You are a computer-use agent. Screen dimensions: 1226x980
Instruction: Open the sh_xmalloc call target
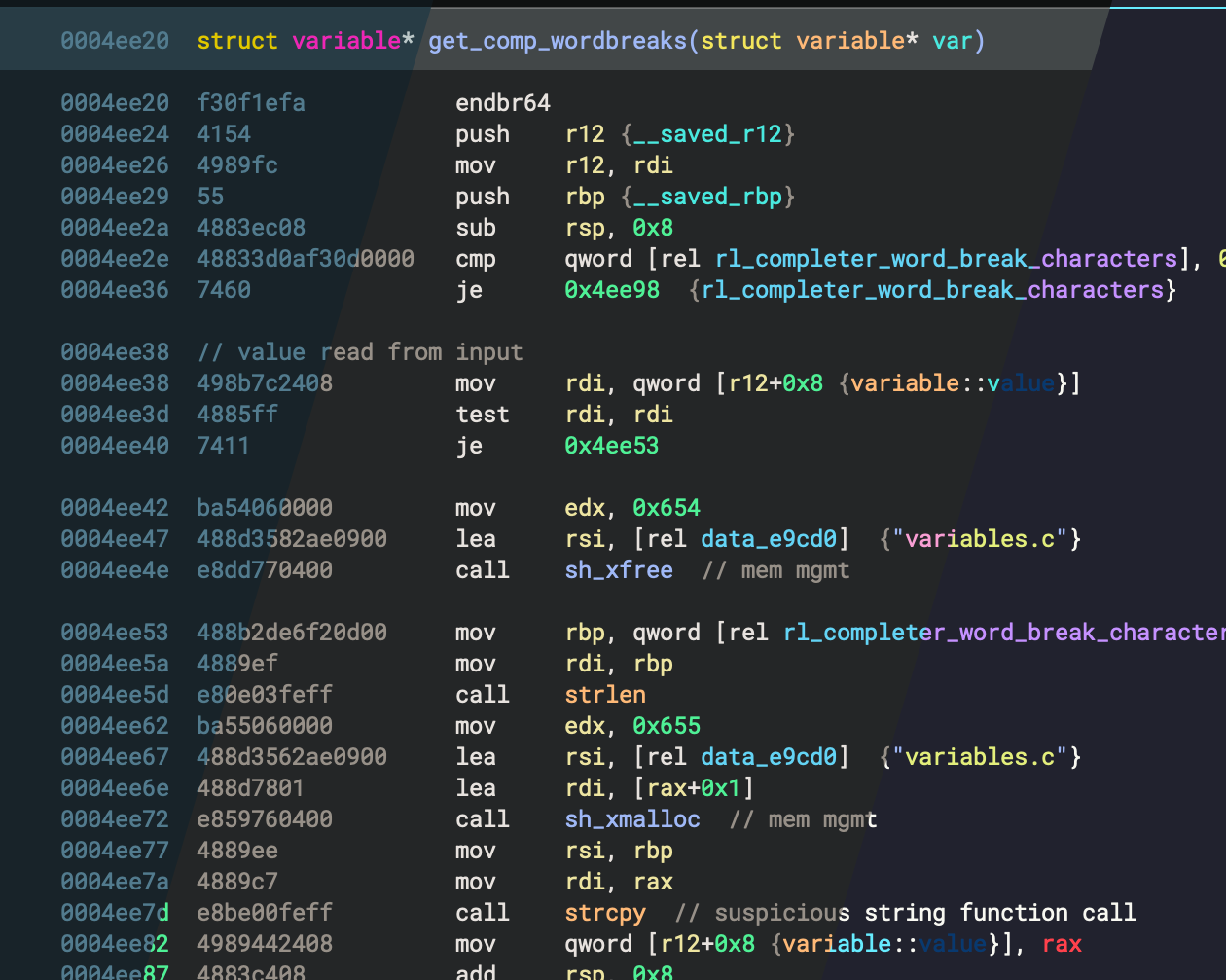click(632, 819)
